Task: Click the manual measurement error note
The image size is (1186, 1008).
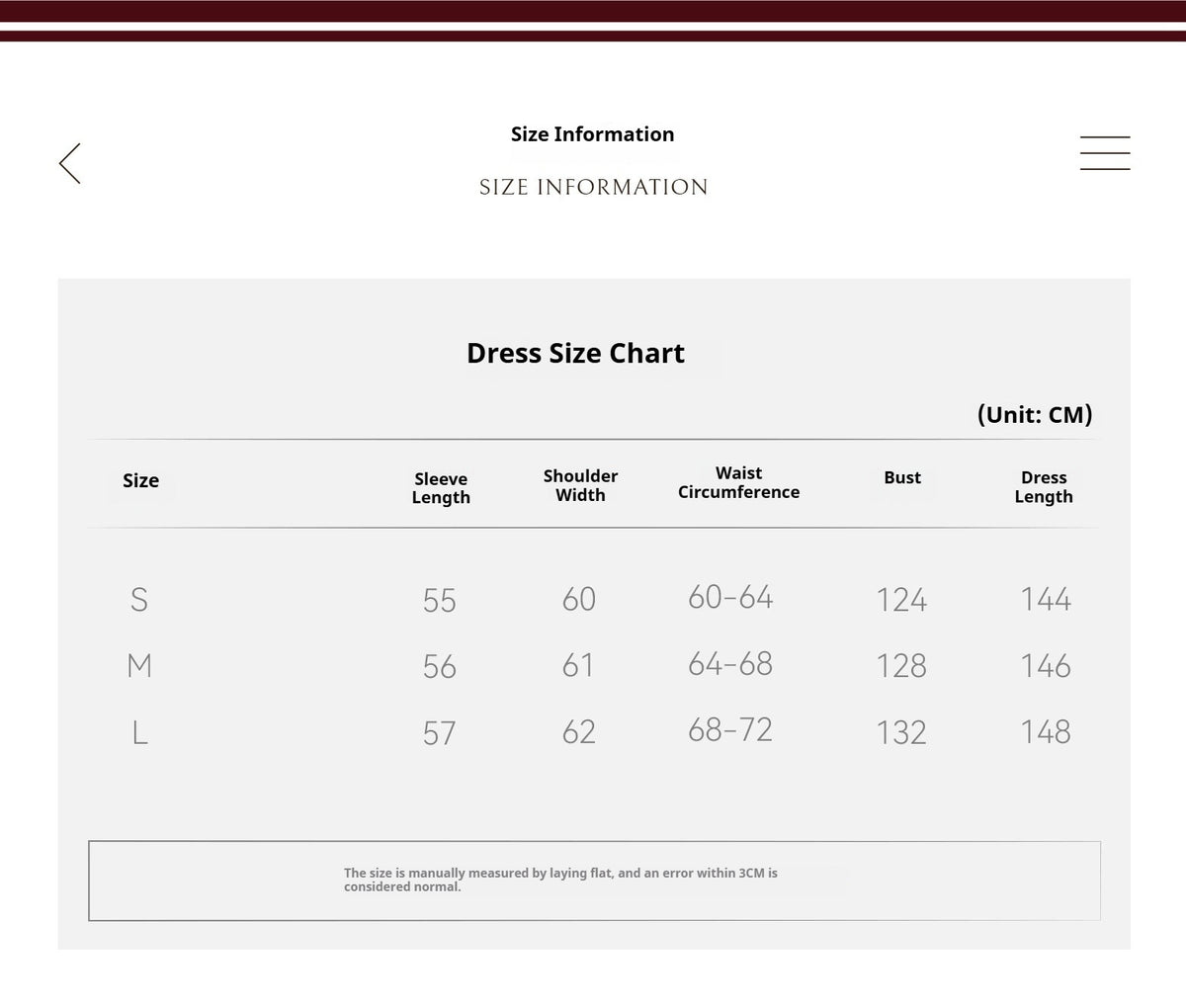Action: 560,880
